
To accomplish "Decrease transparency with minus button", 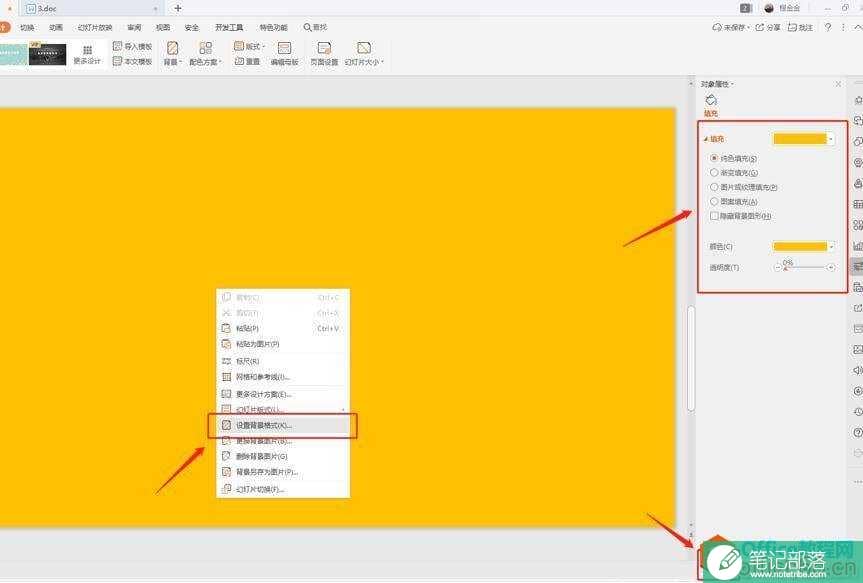I will (x=778, y=268).
